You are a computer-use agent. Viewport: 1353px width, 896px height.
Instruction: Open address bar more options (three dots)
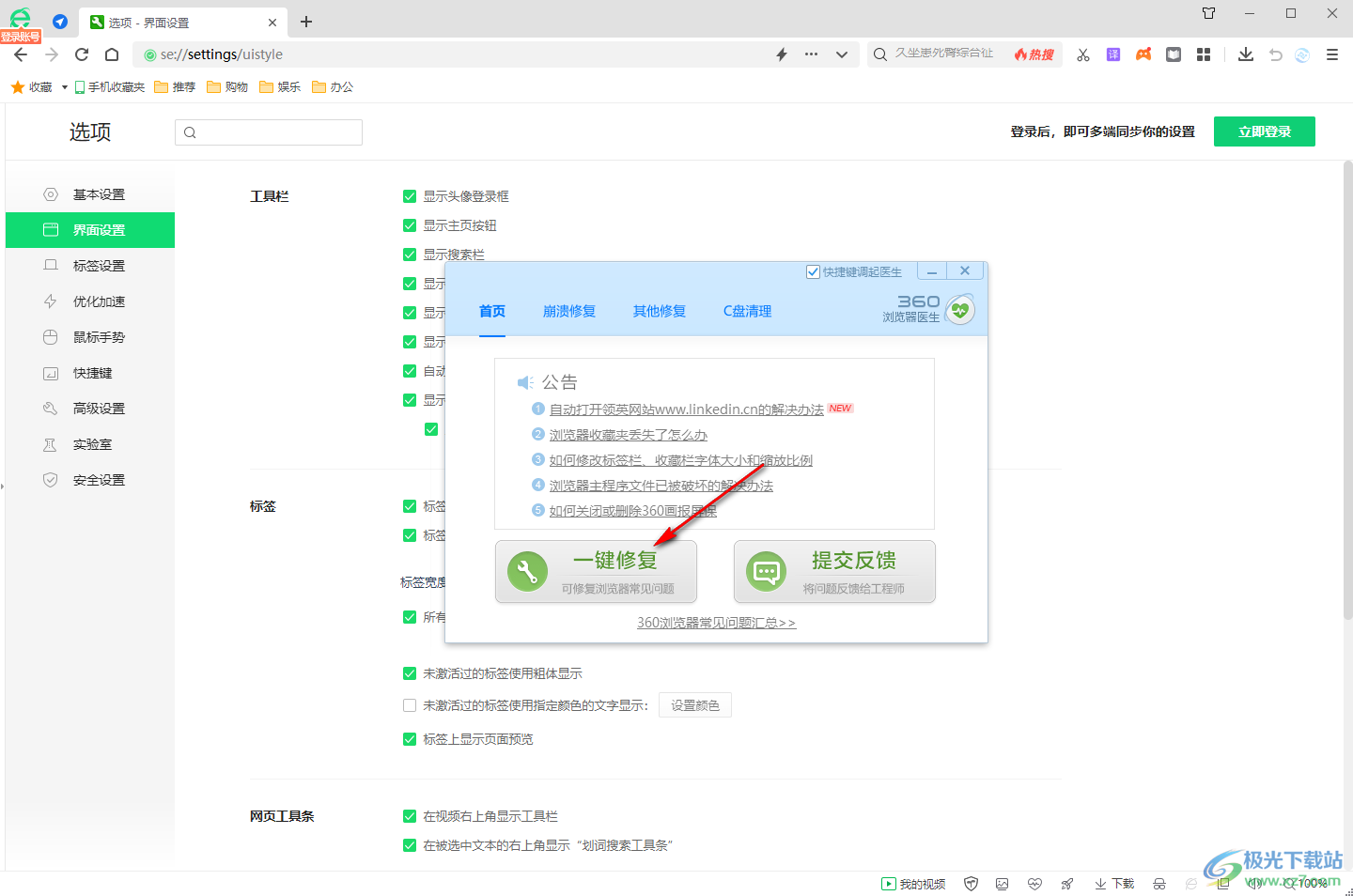point(811,54)
